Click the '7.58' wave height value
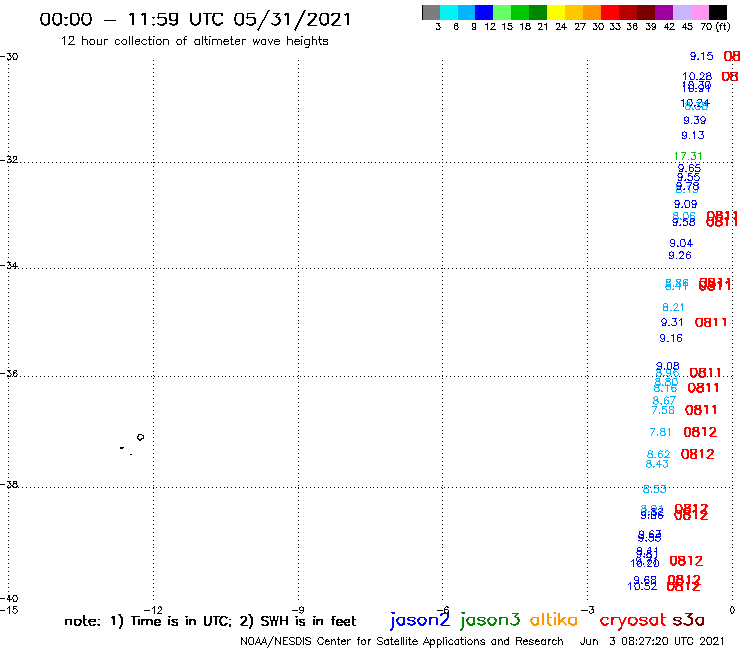This screenshot has width=740, height=650. [663, 411]
